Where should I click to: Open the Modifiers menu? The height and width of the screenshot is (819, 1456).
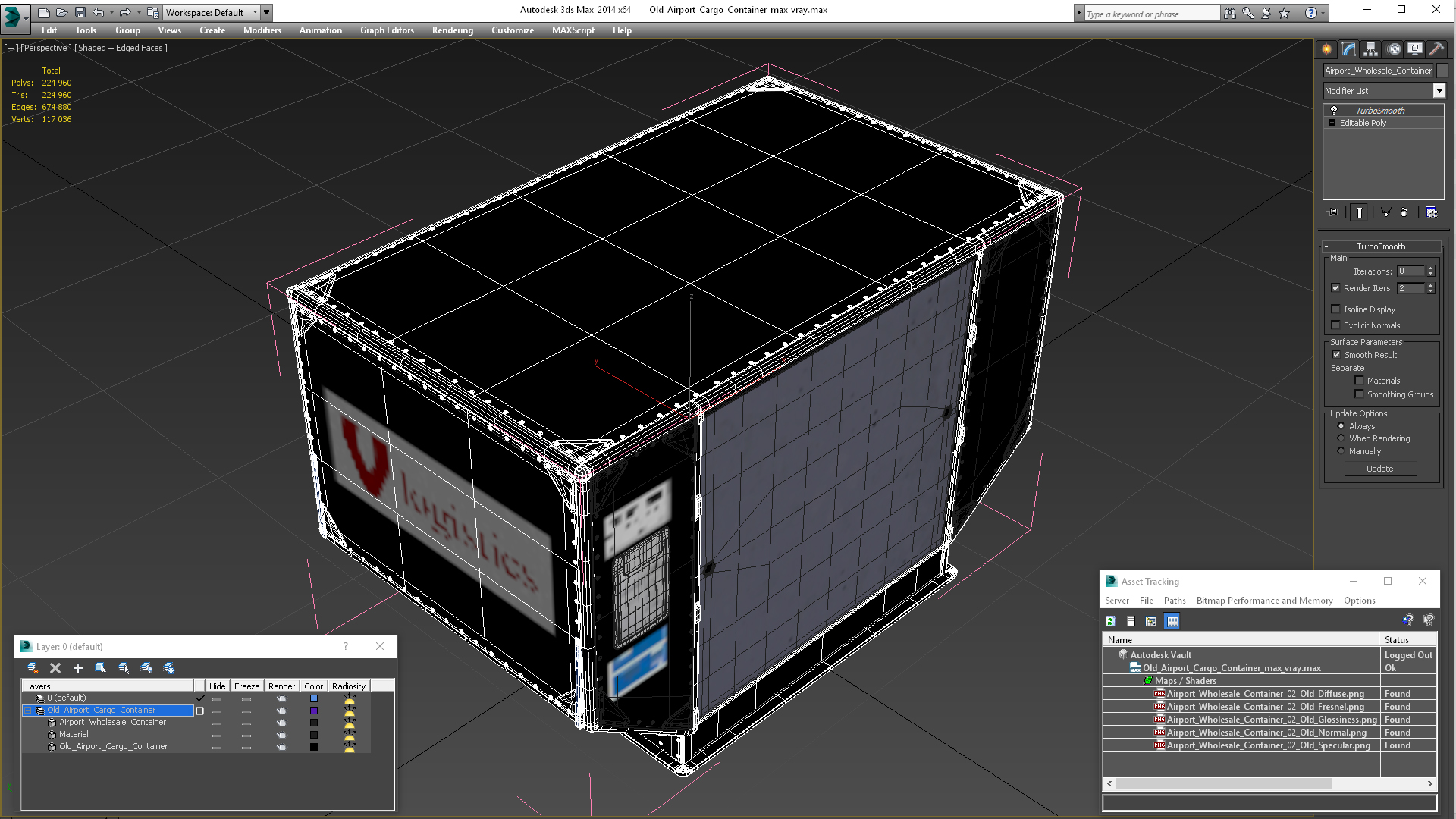(x=262, y=30)
